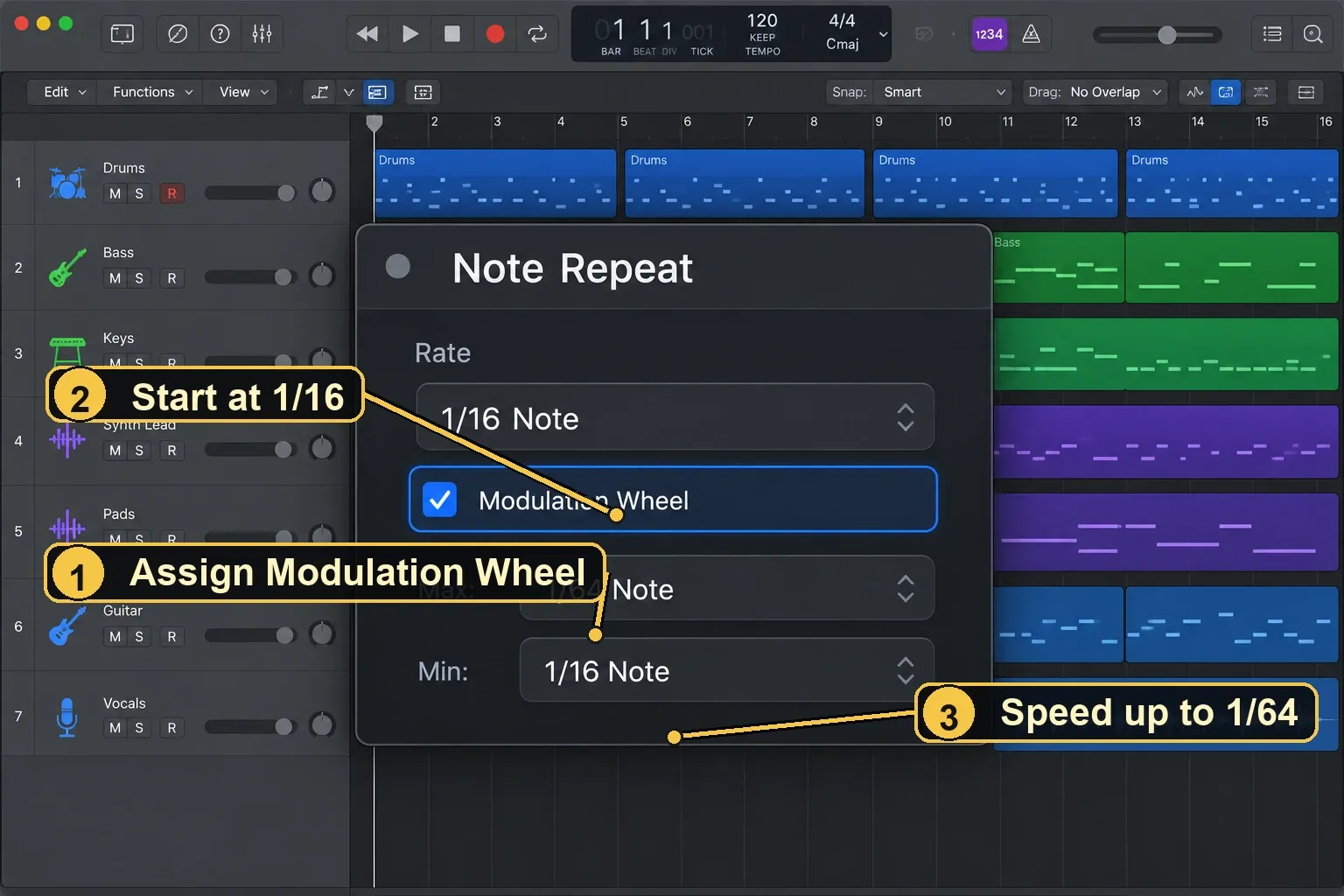The image size is (1344, 896).
Task: Turn the Drums track pan knob
Action: tap(322, 191)
